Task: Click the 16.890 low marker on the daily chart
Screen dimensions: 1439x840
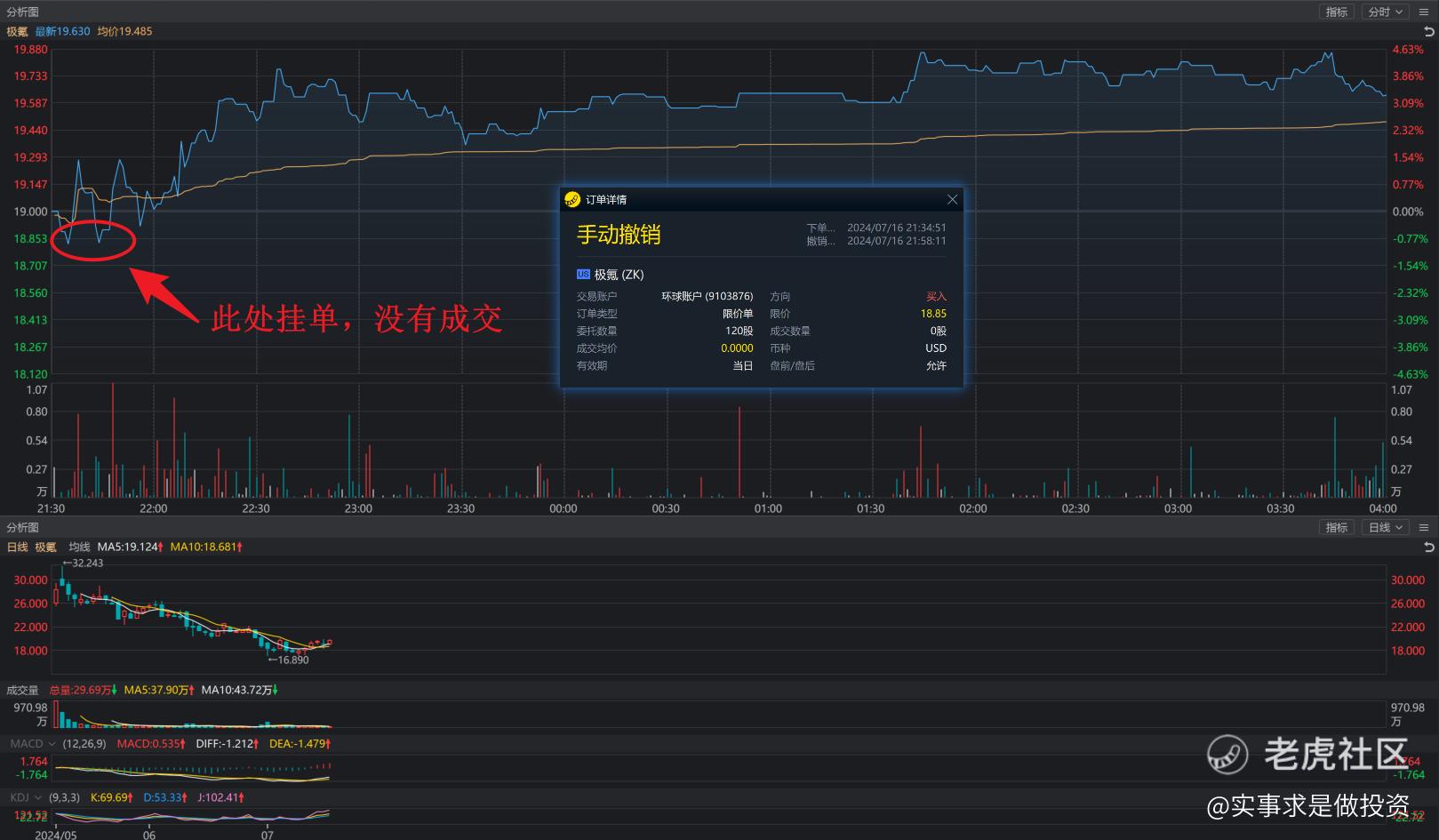Action: pos(288,660)
